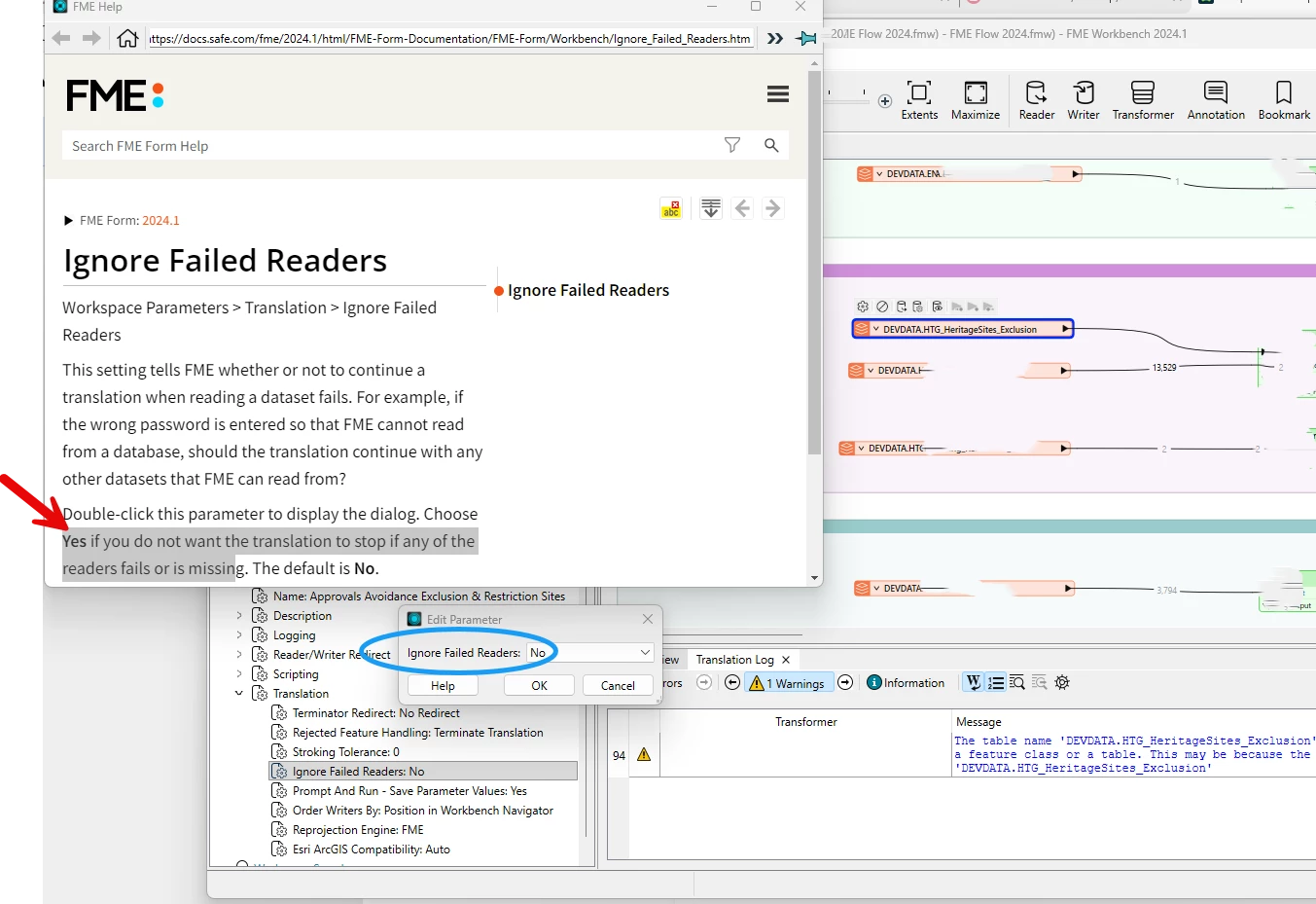Expand the DEVDATA.EN feature type chevron
This screenshot has height=904, width=1316.
point(879,174)
